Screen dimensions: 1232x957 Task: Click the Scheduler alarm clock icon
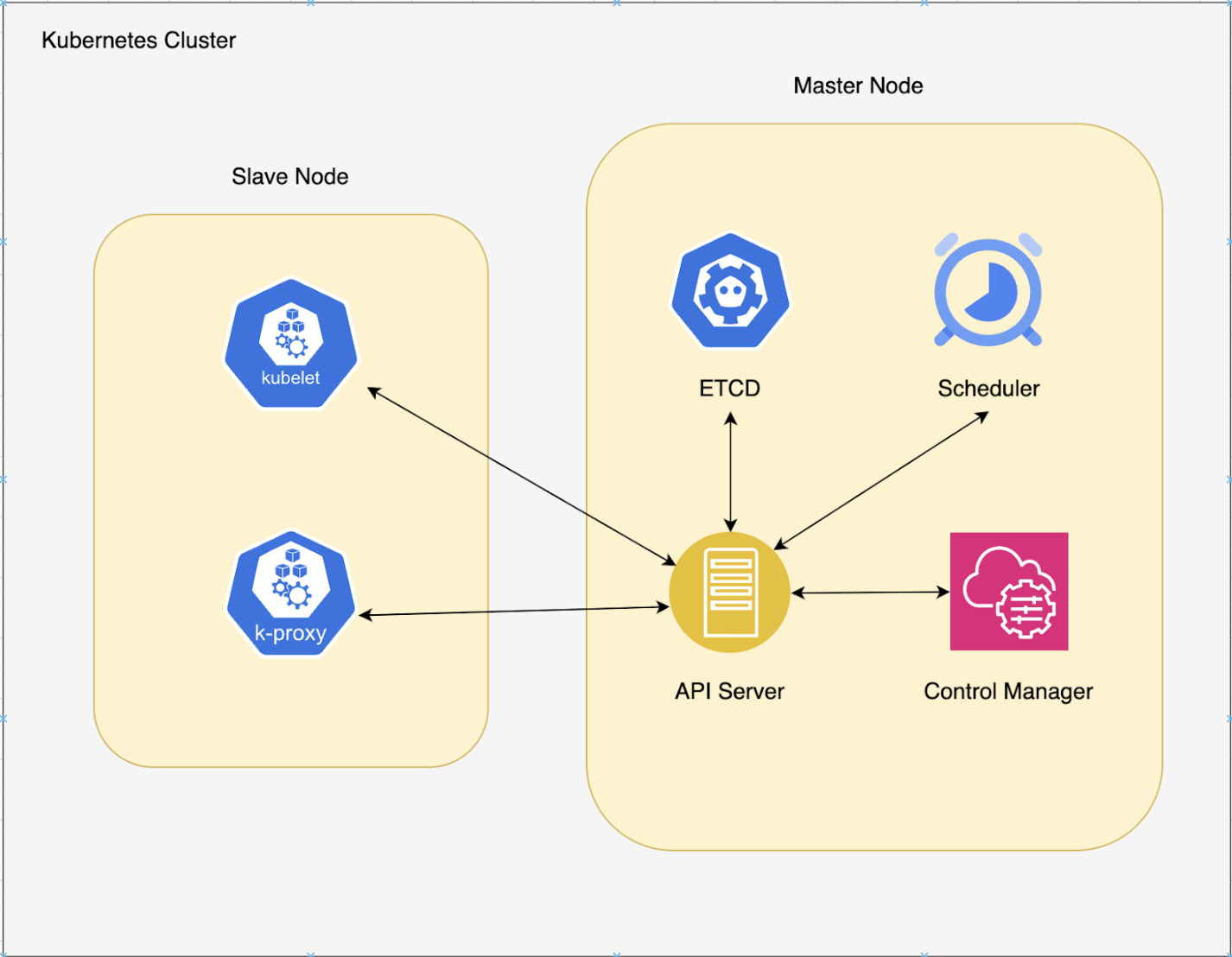pos(988,290)
